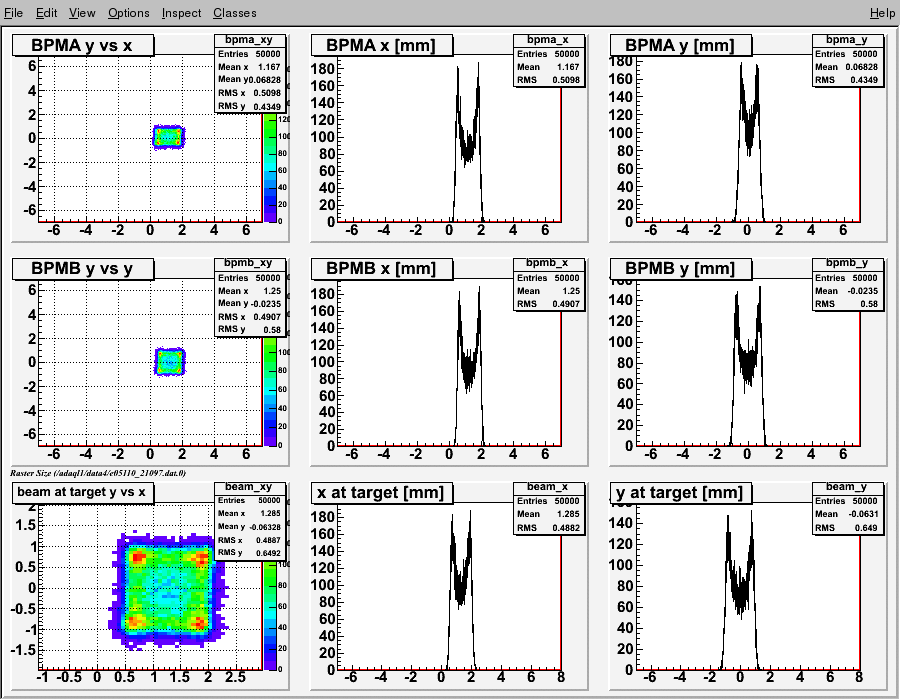Select the 'BPMA y vs x' plot title
Image resolution: width=900 pixels, height=700 pixels.
[83, 45]
